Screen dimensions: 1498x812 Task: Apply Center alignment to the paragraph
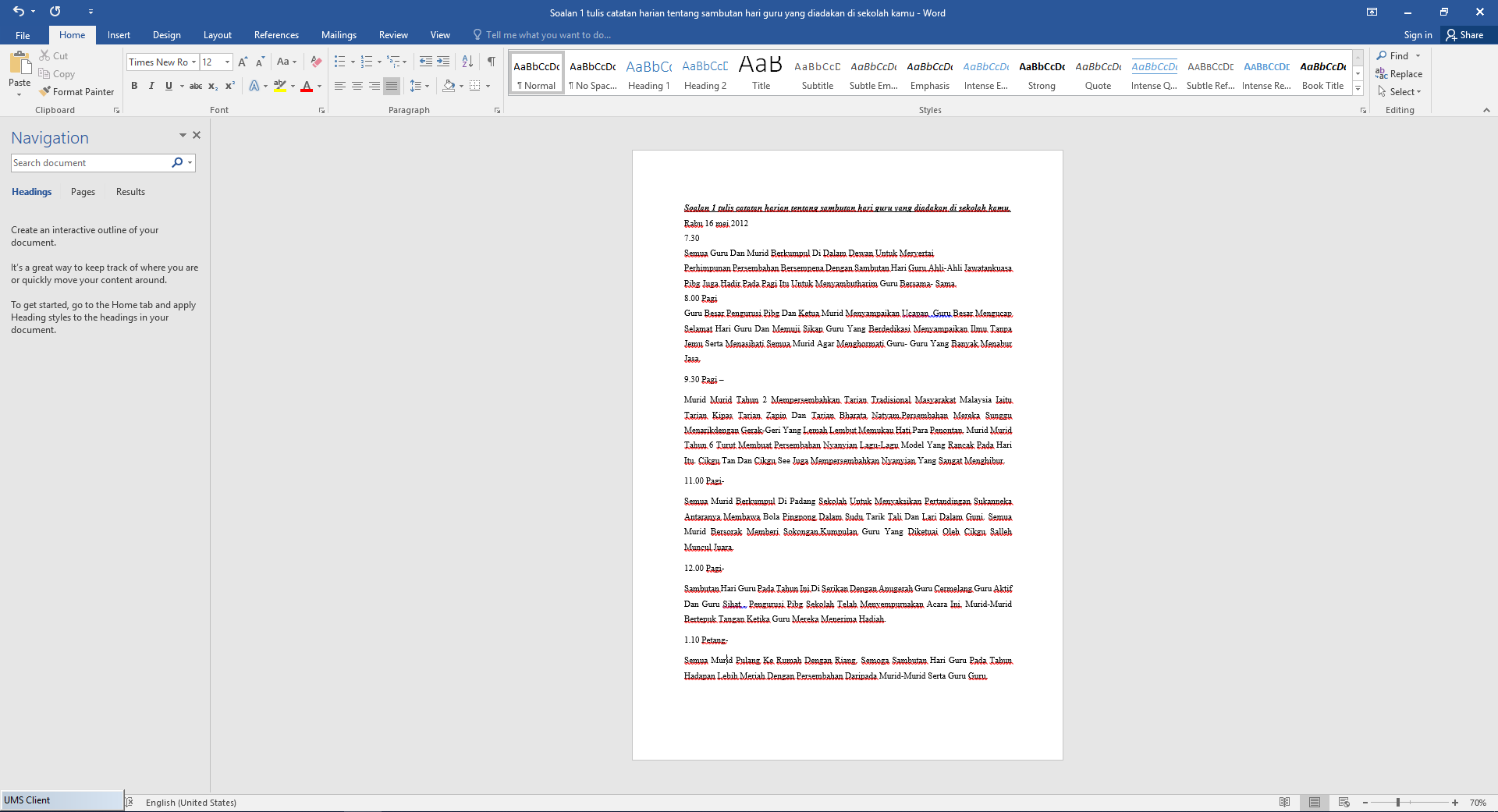[357, 86]
